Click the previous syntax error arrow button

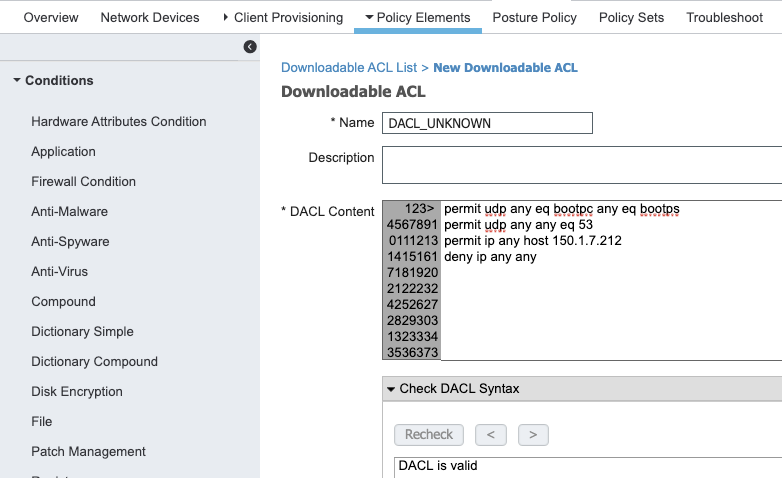(490, 435)
